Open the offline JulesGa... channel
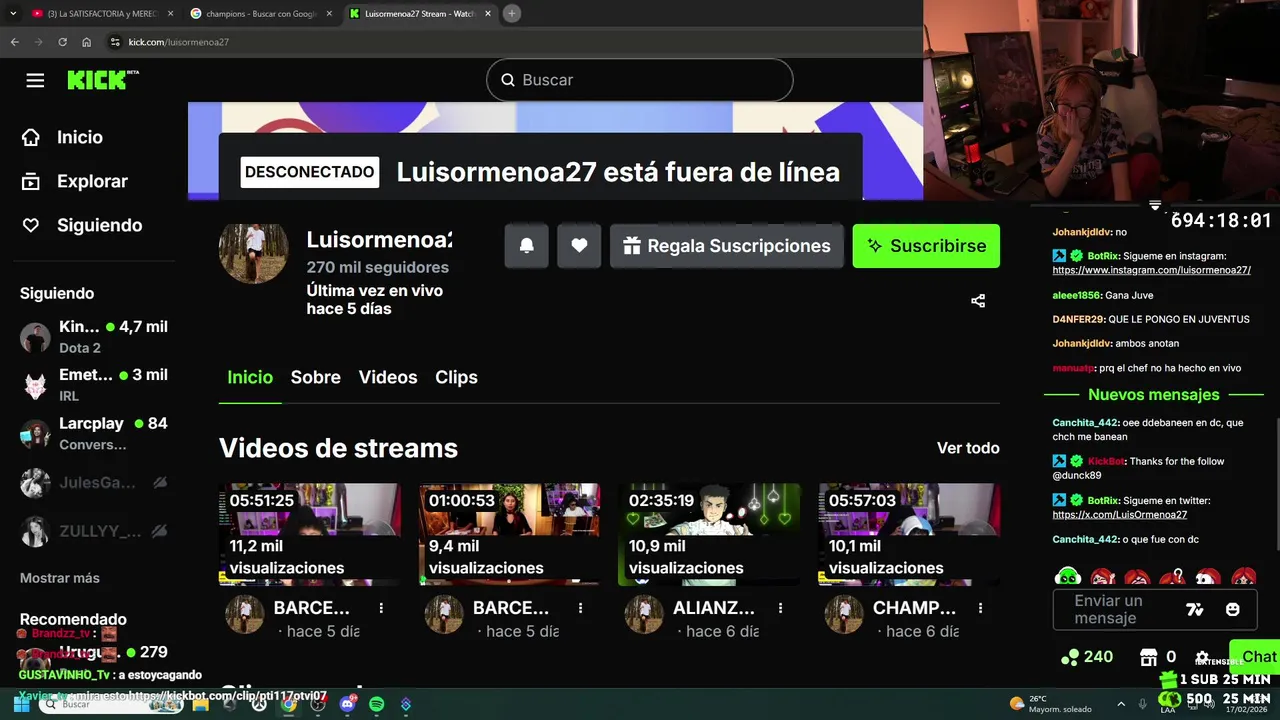This screenshot has width=1280, height=720. tap(94, 483)
